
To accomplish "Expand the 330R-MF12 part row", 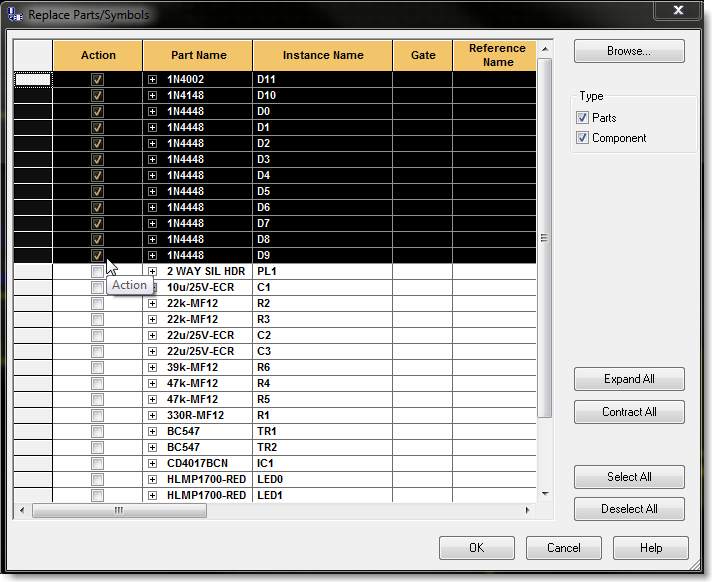I will pyautogui.click(x=153, y=415).
